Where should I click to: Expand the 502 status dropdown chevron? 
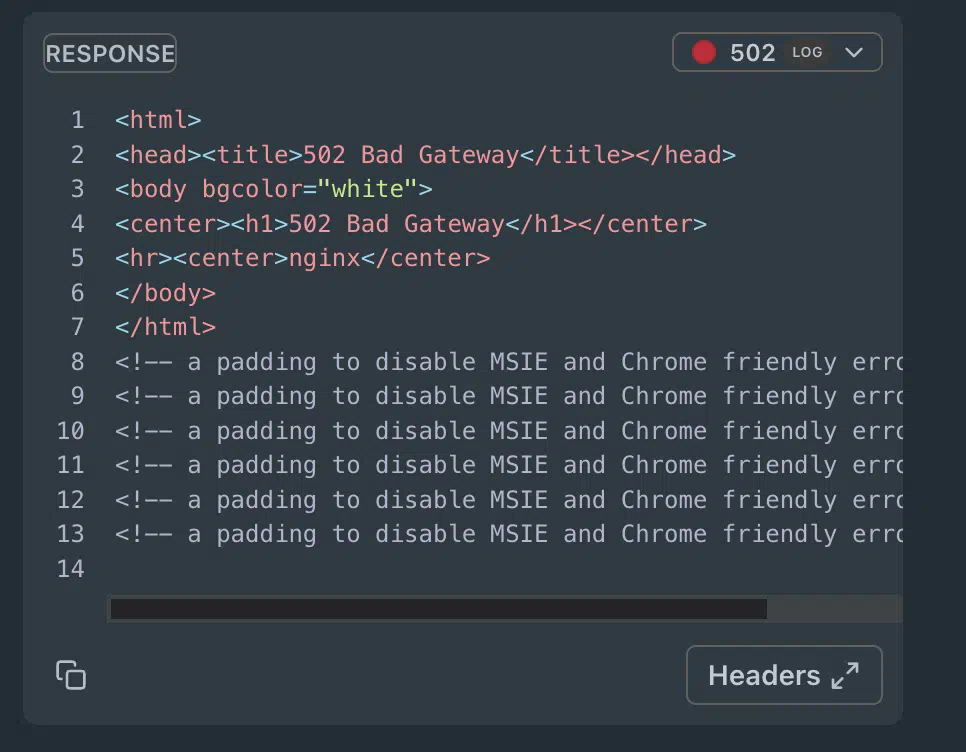854,52
